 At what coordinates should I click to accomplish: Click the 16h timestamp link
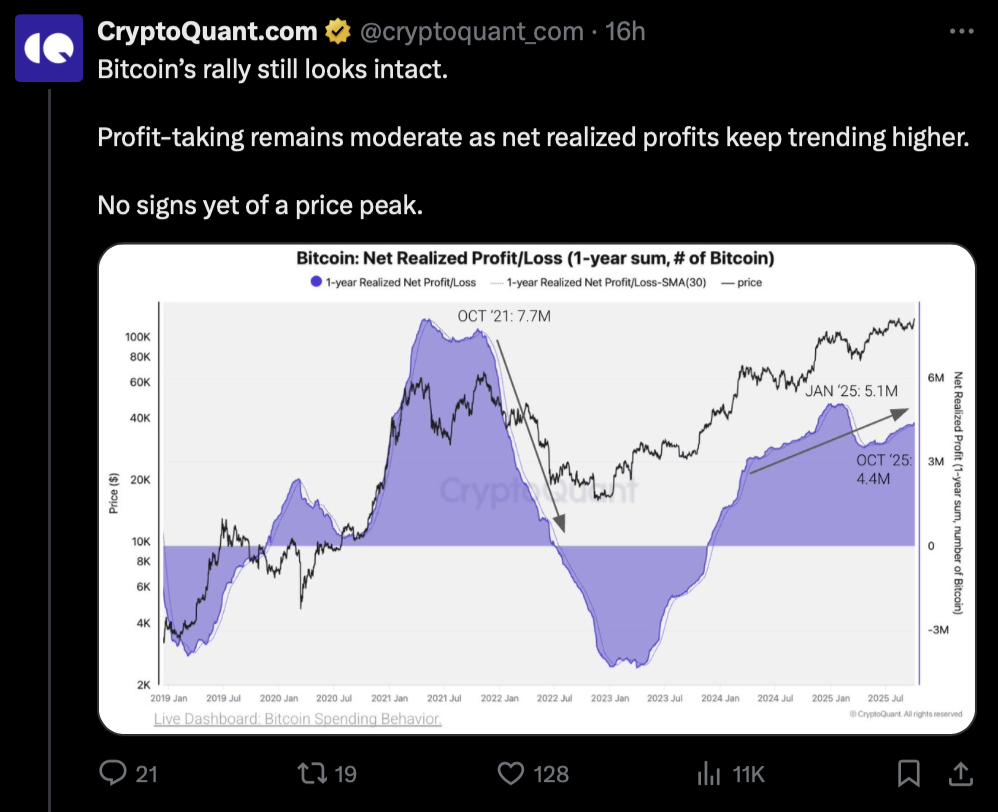click(626, 32)
